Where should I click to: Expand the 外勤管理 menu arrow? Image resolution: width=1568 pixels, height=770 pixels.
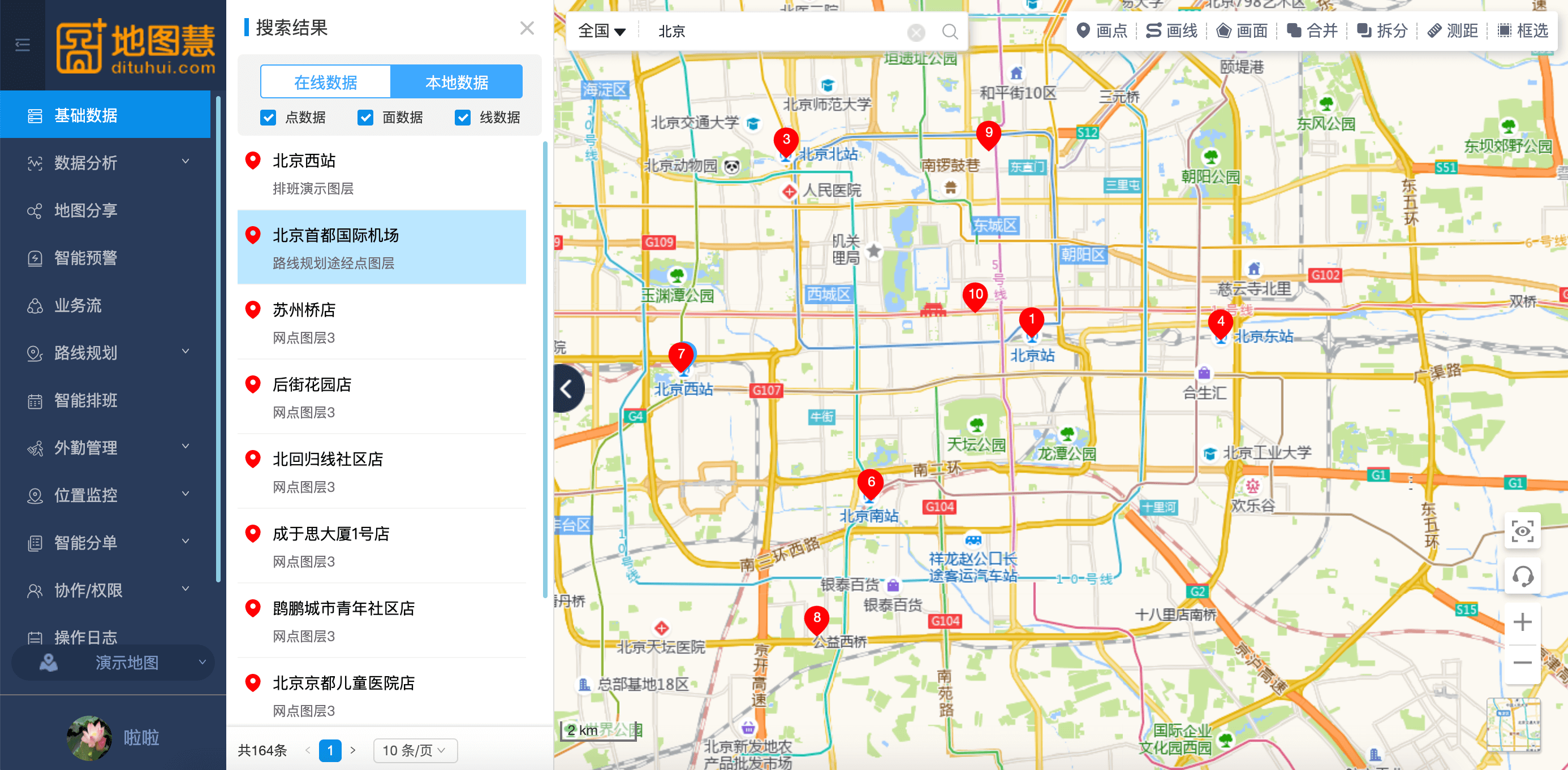(186, 447)
